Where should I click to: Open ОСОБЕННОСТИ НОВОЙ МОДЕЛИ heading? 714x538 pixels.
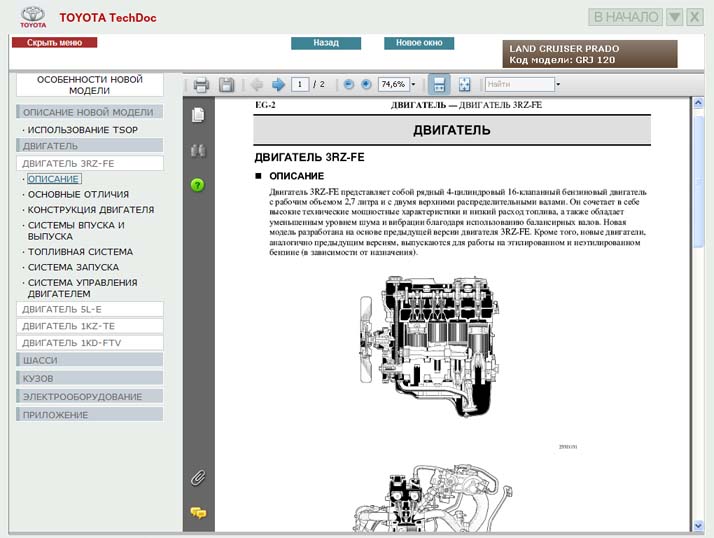click(x=90, y=85)
